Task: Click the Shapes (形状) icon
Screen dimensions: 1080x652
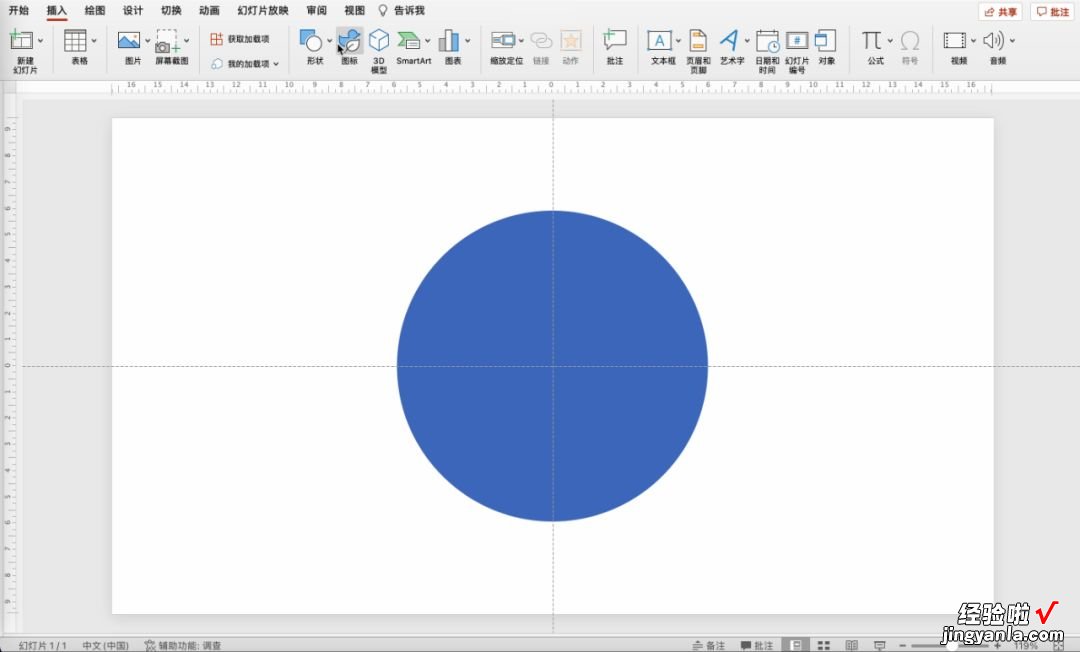Action: pyautogui.click(x=311, y=41)
